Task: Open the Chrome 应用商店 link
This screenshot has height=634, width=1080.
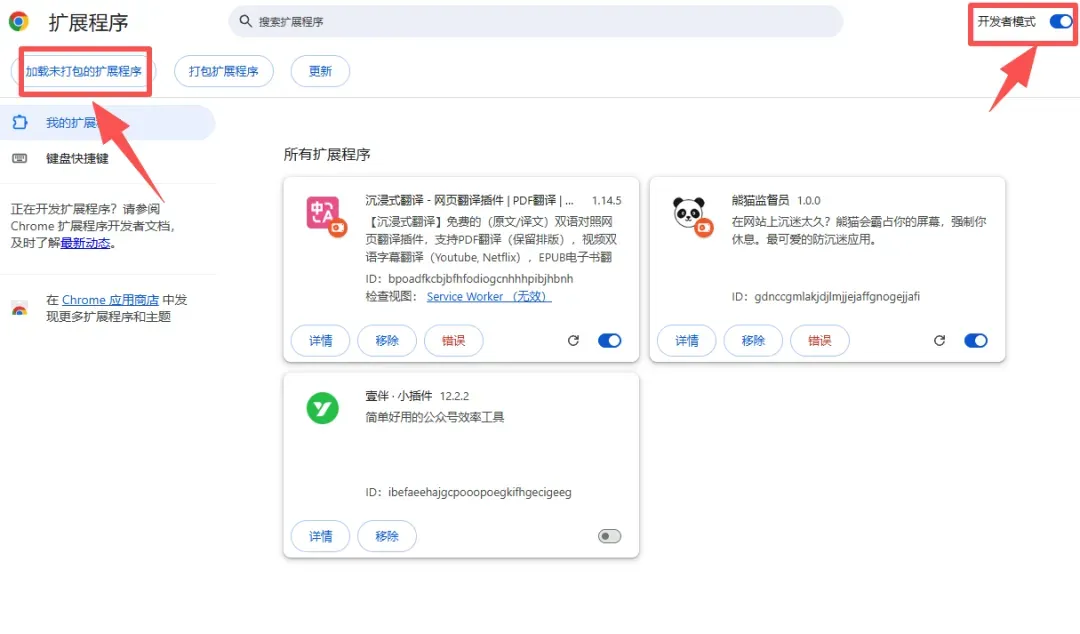Action: click(110, 300)
